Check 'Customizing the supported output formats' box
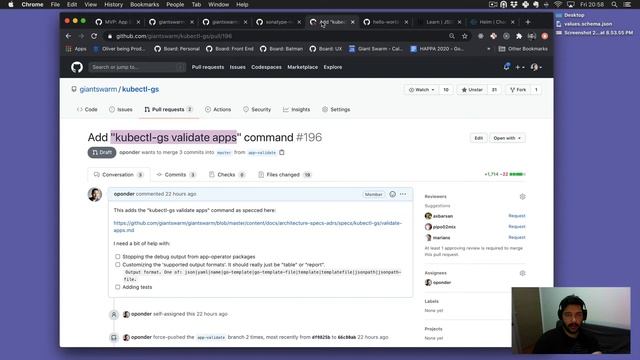 (x=118, y=264)
